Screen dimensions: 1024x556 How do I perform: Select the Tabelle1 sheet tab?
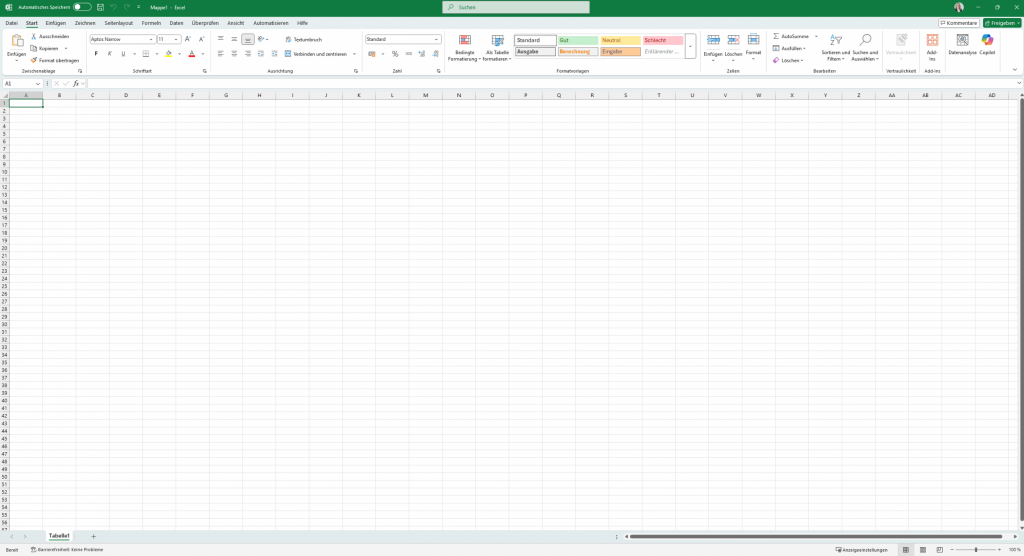59,536
